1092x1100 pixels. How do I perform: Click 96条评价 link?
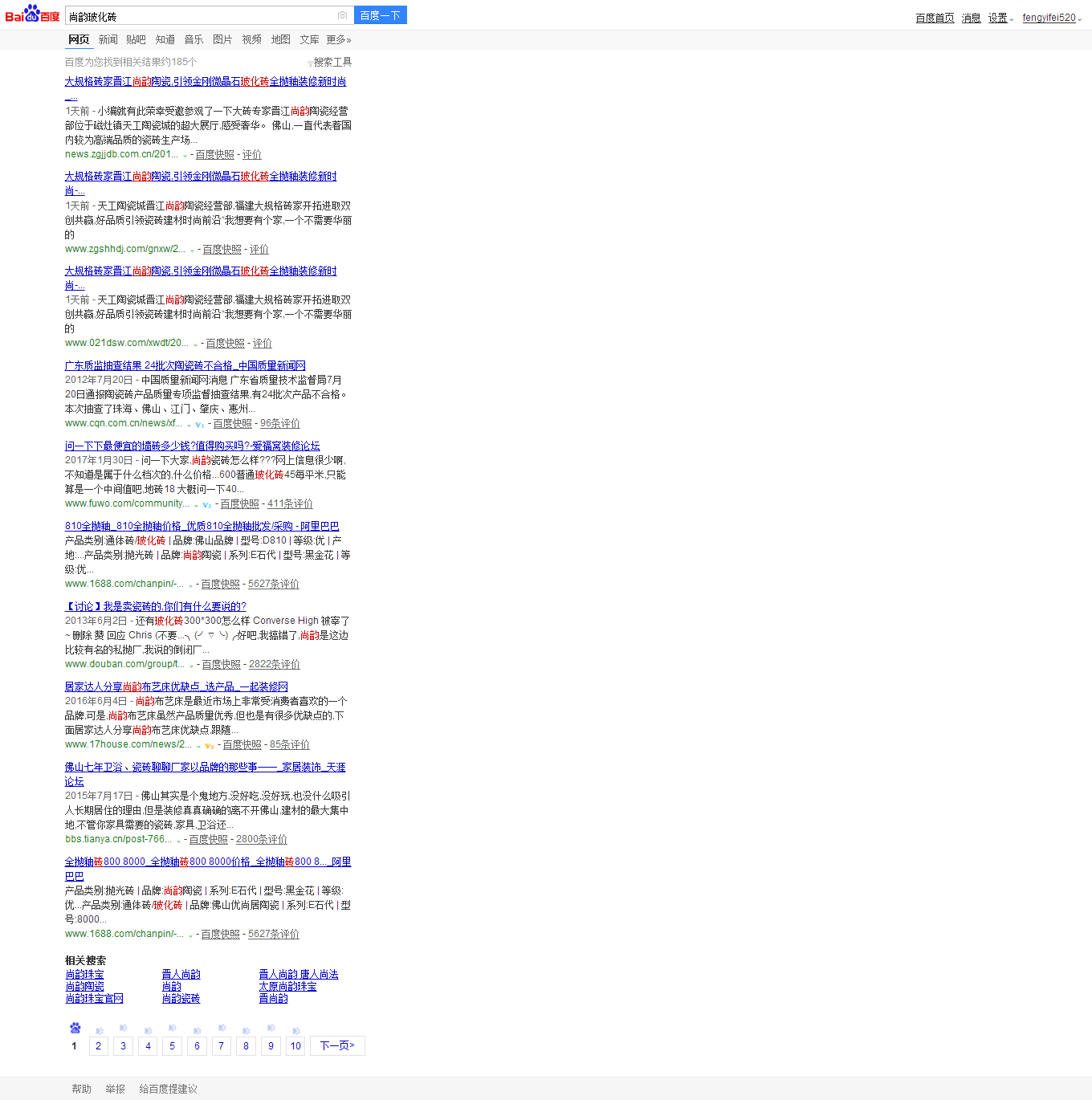[280, 423]
